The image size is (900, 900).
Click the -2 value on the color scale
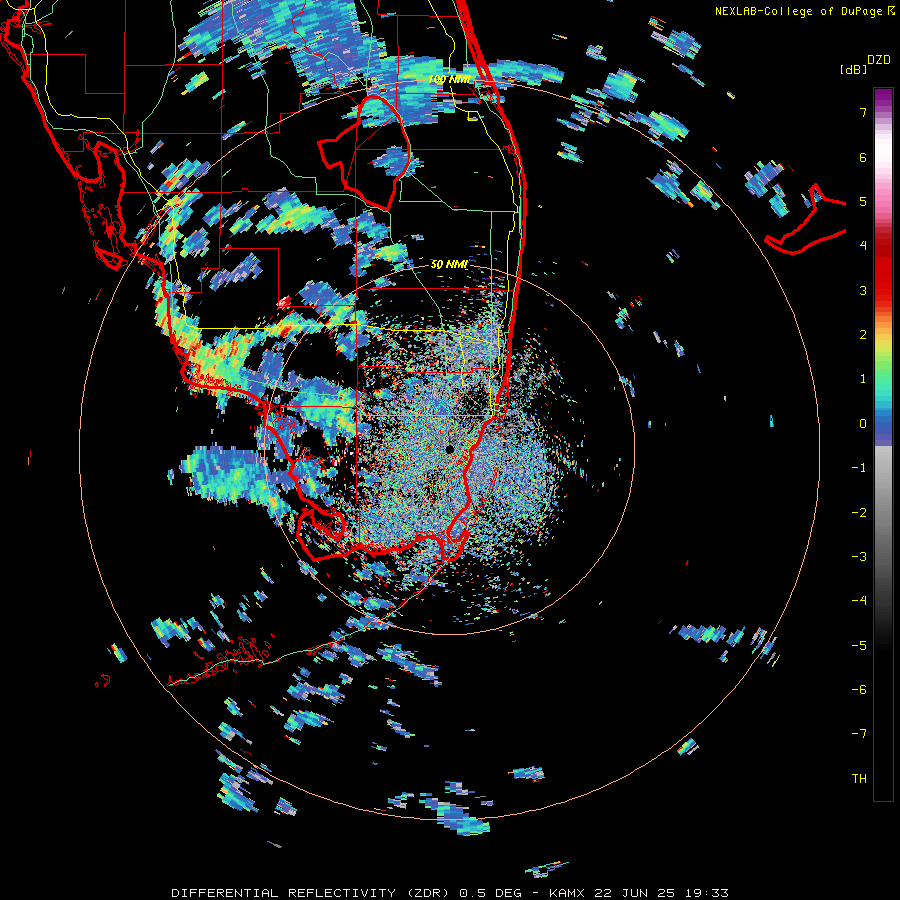(859, 513)
